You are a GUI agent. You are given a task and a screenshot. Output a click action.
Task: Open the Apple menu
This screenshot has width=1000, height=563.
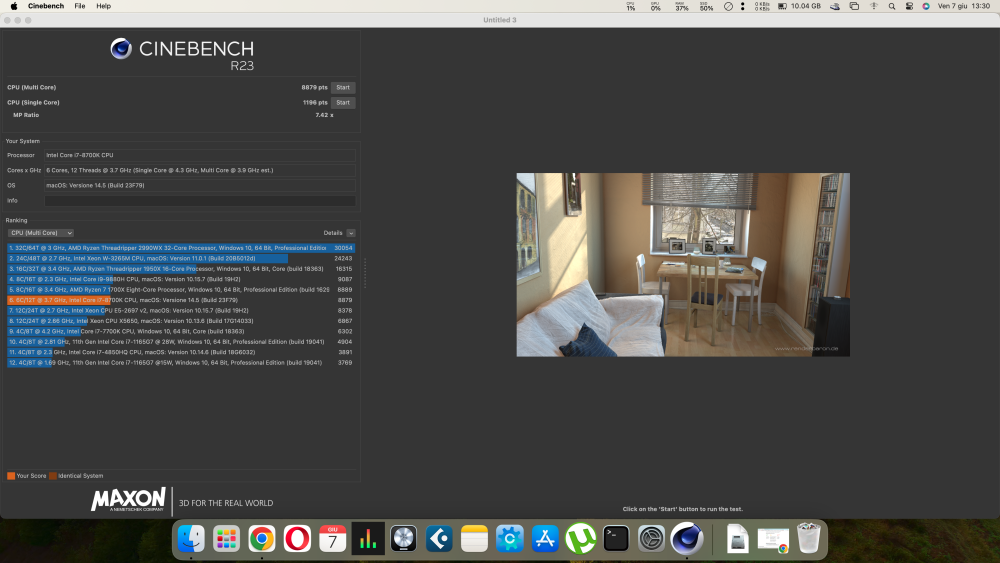click(14, 6)
